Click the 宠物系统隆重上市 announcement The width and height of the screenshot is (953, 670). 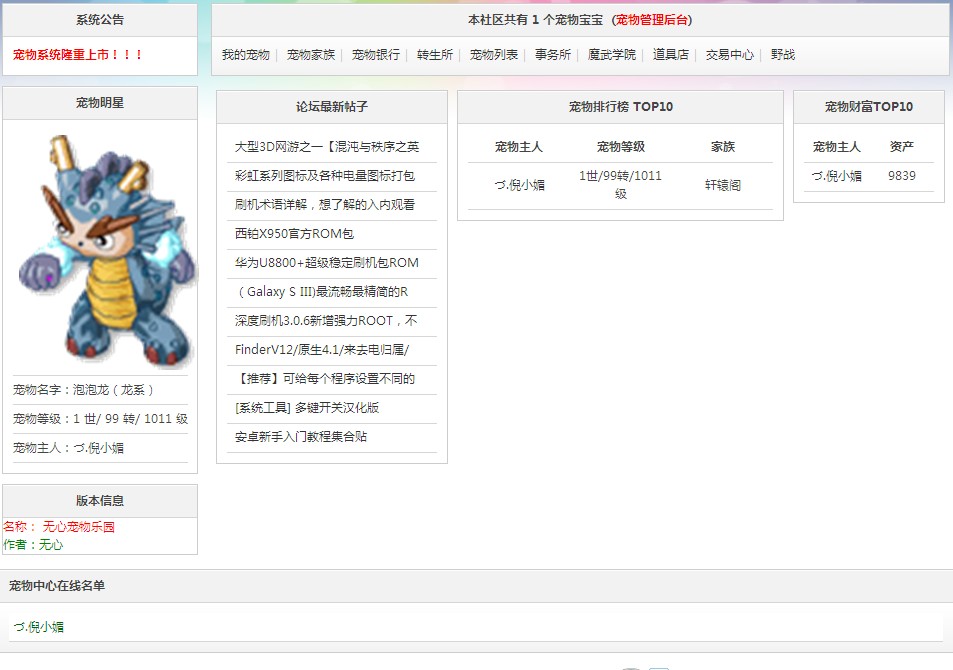[x=78, y=55]
